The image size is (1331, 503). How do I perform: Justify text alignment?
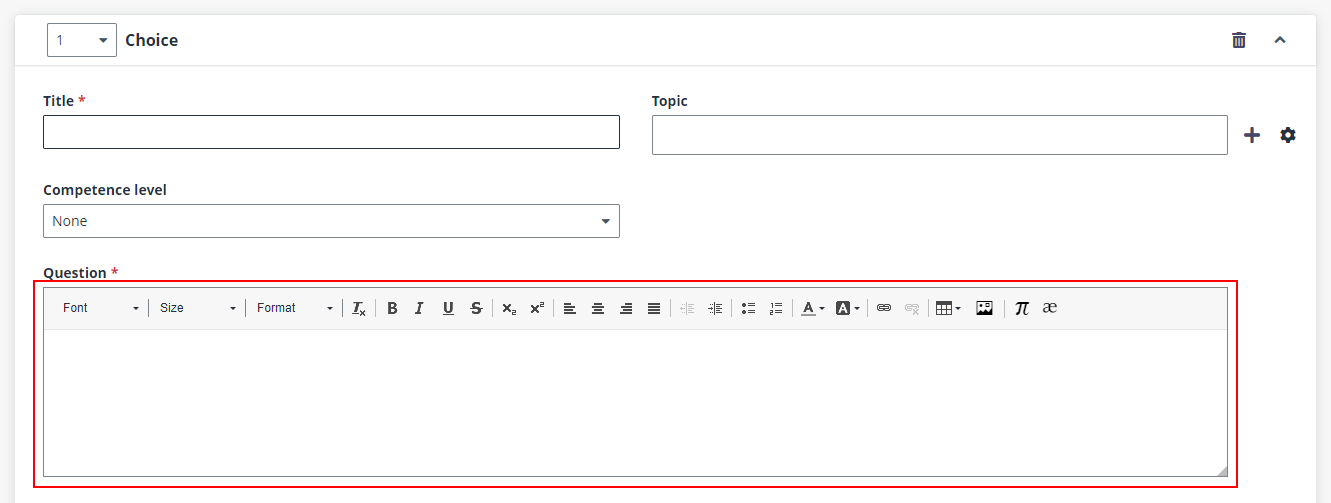(x=654, y=308)
